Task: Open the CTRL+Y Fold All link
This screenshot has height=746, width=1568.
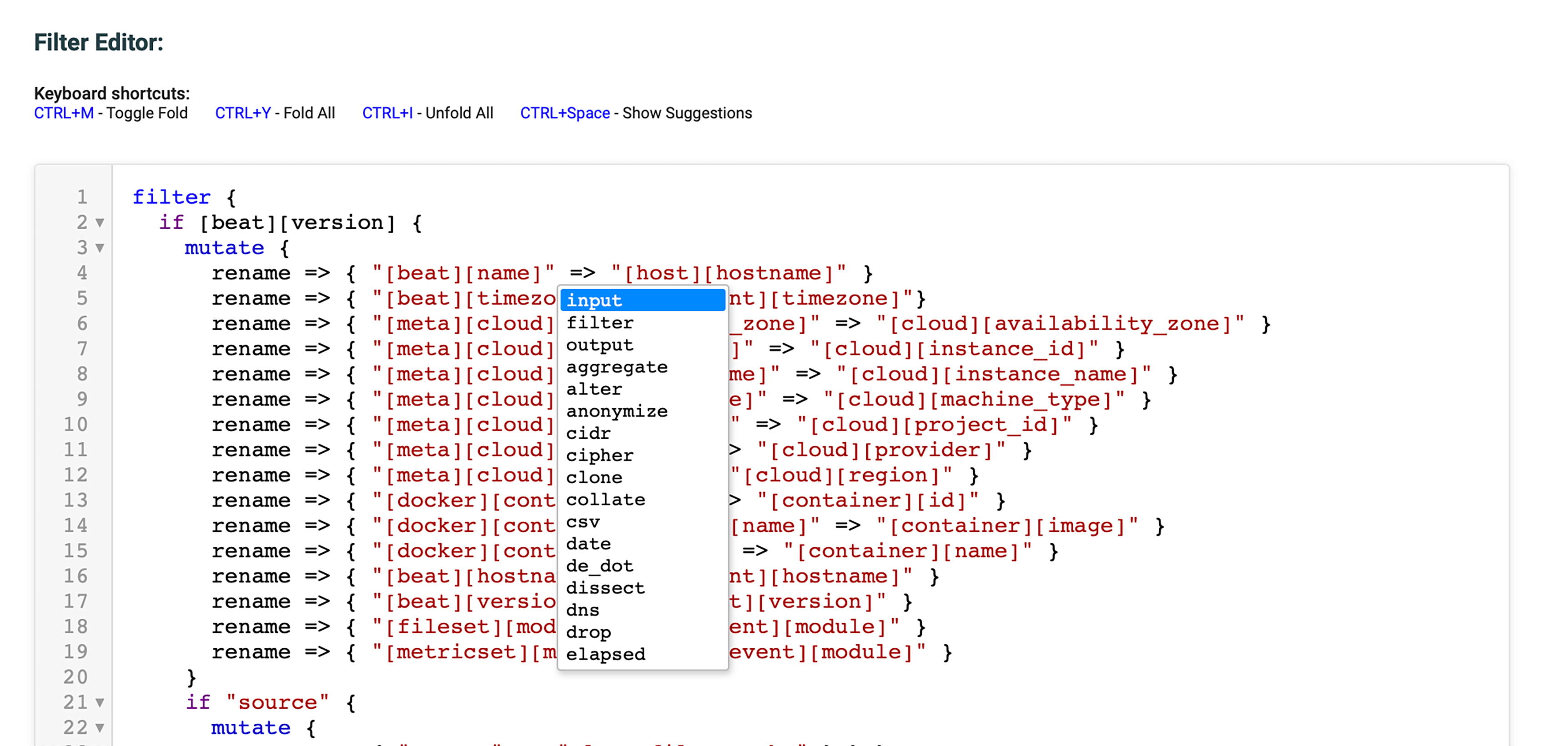Action: click(x=244, y=113)
